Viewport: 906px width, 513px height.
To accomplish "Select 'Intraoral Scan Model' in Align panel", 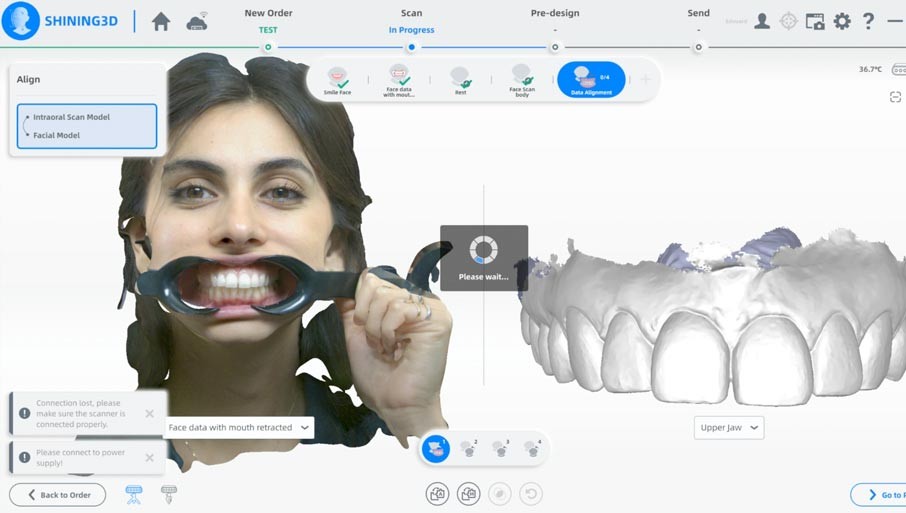I will tap(71, 117).
